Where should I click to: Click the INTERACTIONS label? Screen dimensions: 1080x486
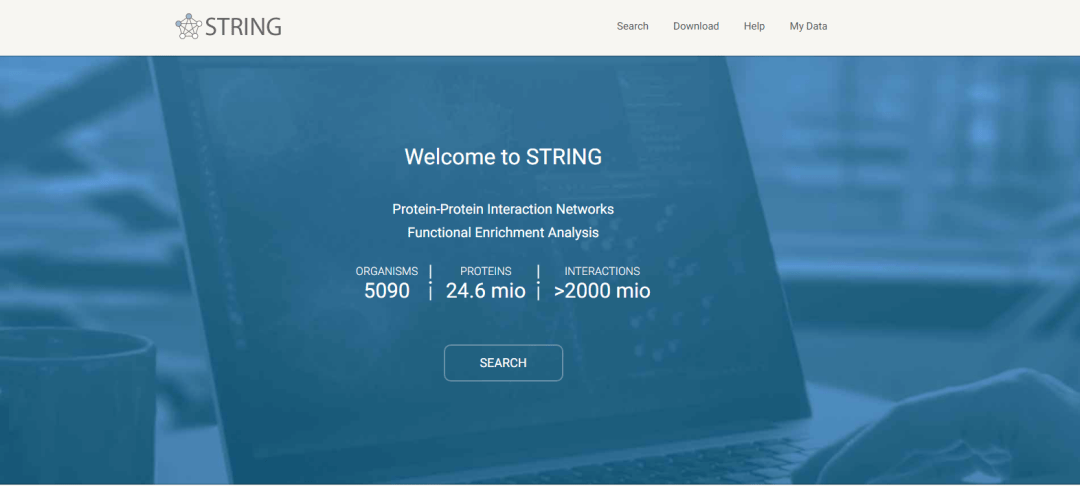tap(602, 271)
